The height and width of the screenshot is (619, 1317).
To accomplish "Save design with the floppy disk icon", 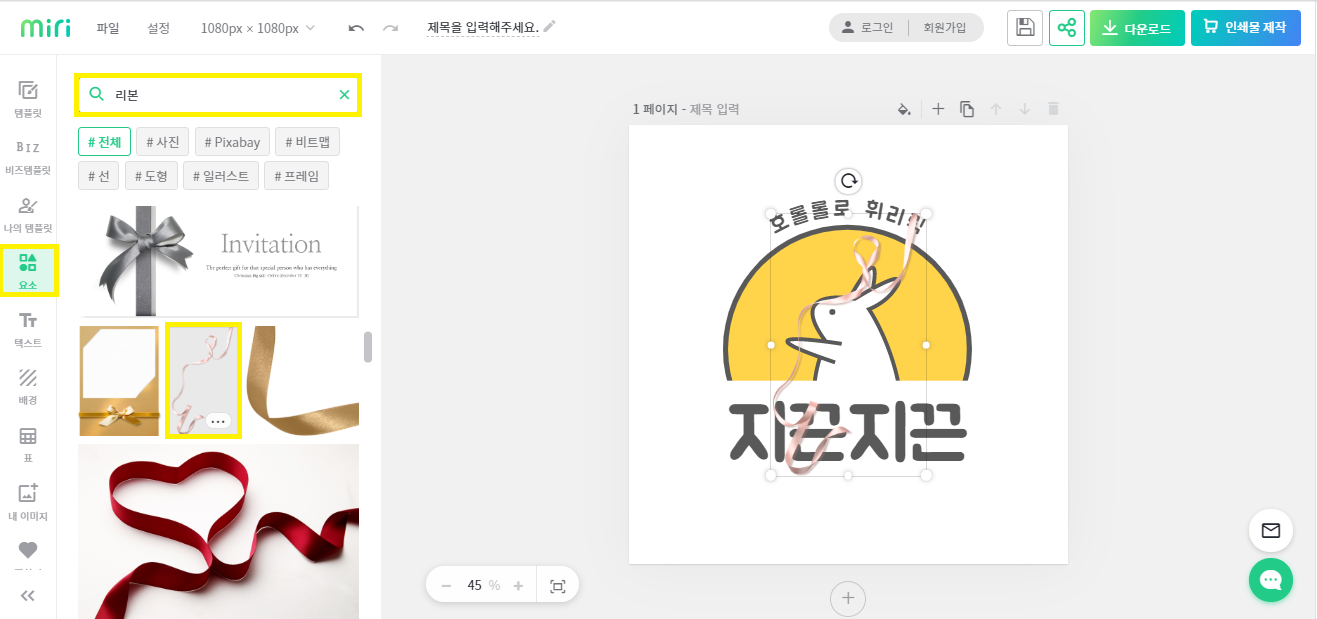I will (x=1025, y=28).
